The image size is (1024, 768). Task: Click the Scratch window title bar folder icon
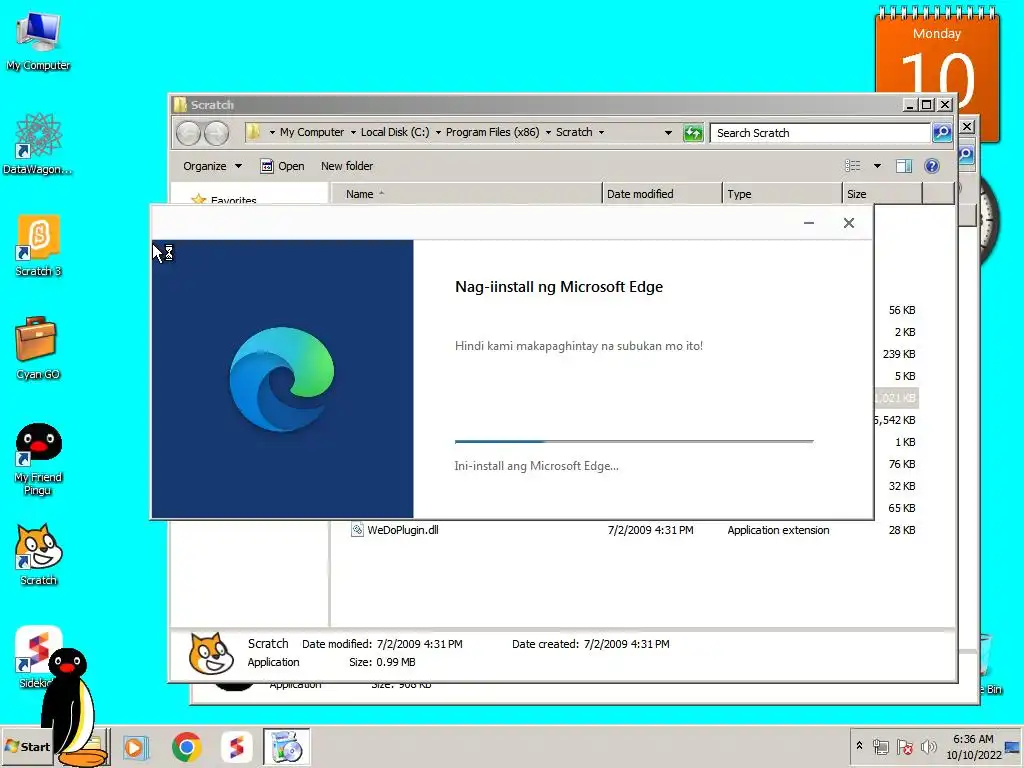coord(180,104)
